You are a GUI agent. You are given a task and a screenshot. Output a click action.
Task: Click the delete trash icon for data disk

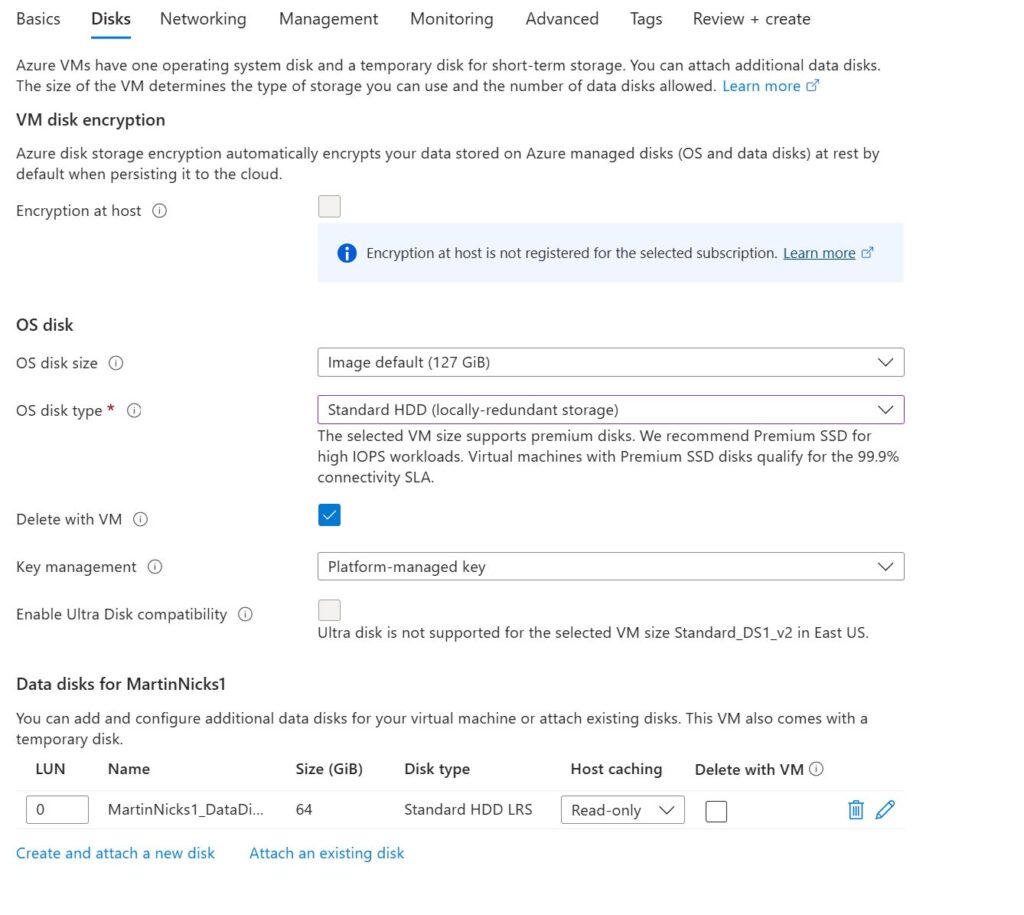tap(855, 810)
